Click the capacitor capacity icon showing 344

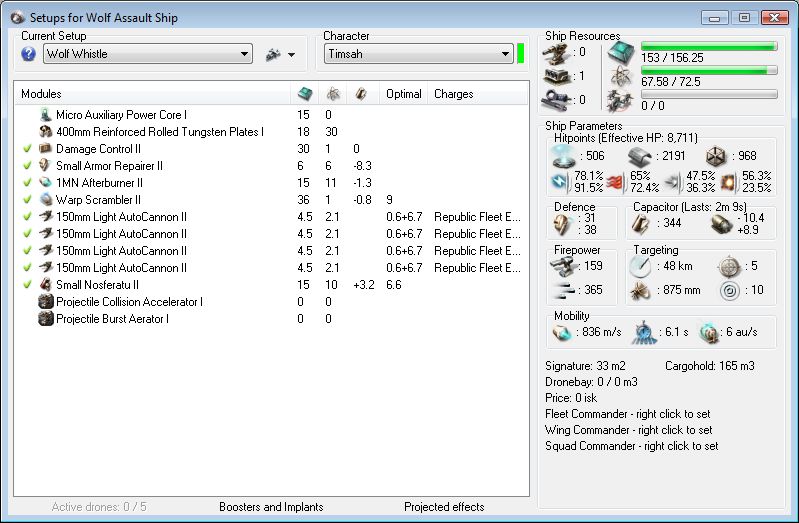tap(641, 224)
